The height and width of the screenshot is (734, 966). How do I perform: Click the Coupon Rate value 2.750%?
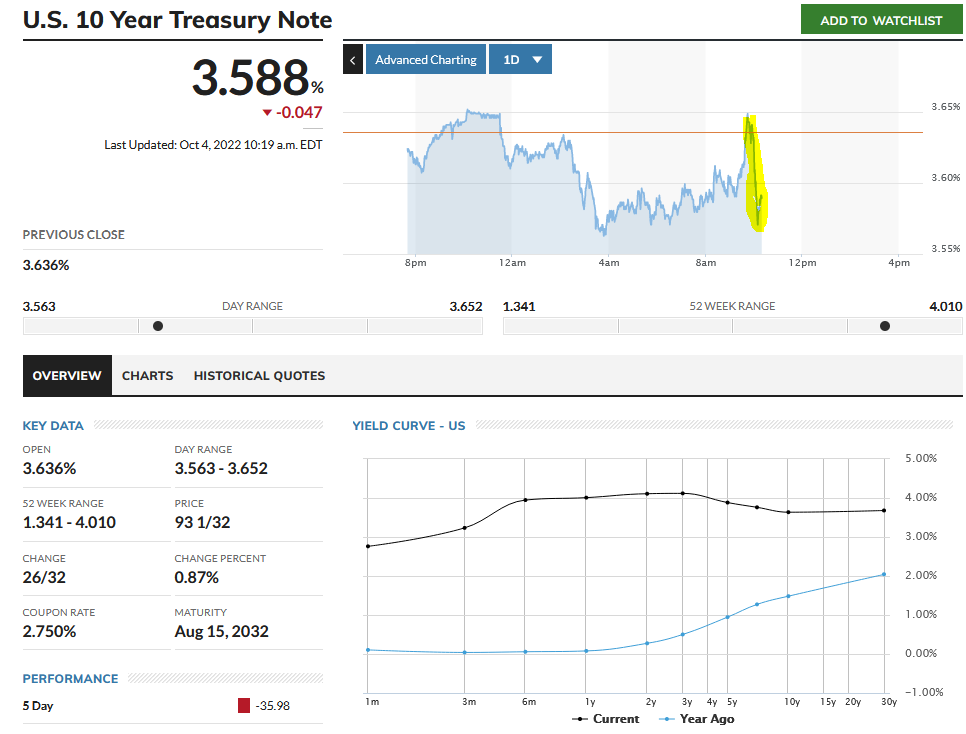coord(49,632)
